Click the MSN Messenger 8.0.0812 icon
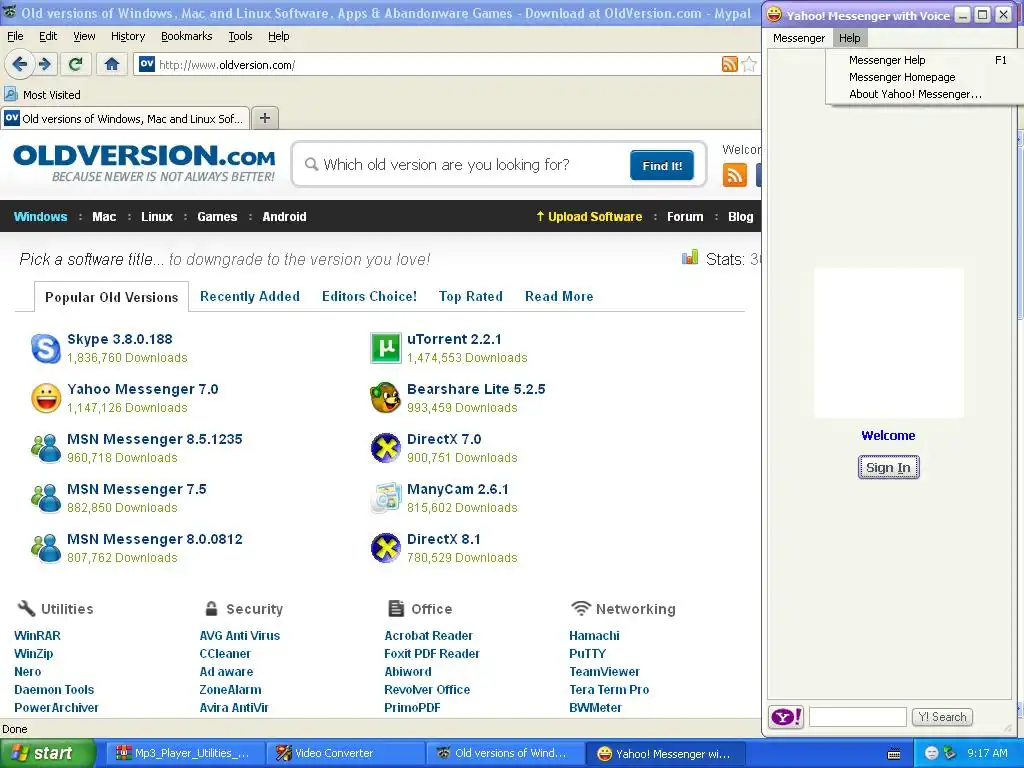Screen dimensions: 1024x768 pos(46,548)
